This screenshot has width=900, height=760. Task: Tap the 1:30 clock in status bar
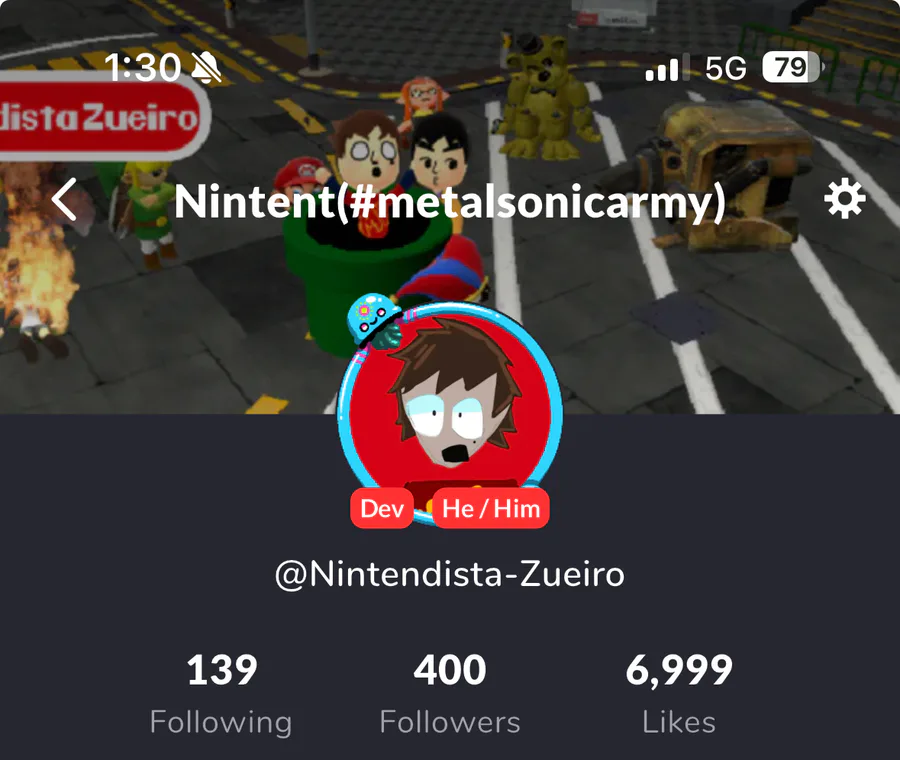click(142, 68)
